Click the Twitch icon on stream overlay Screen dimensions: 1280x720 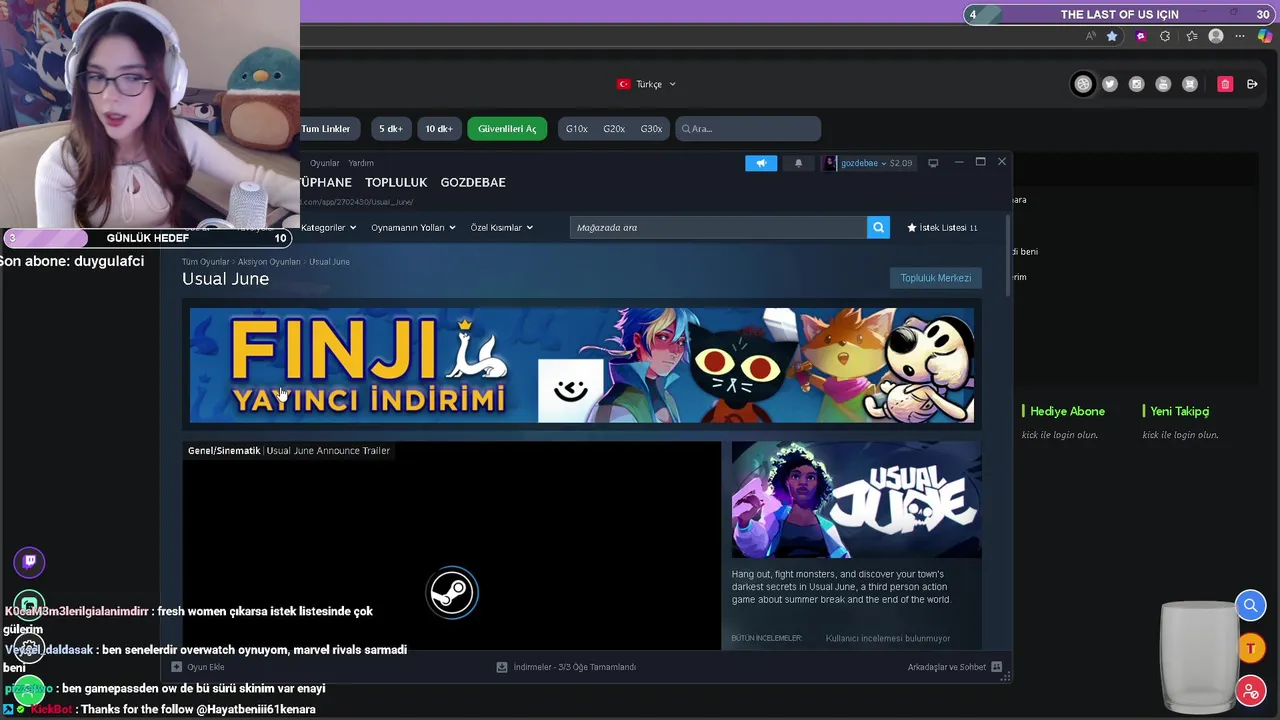[x=30, y=561]
